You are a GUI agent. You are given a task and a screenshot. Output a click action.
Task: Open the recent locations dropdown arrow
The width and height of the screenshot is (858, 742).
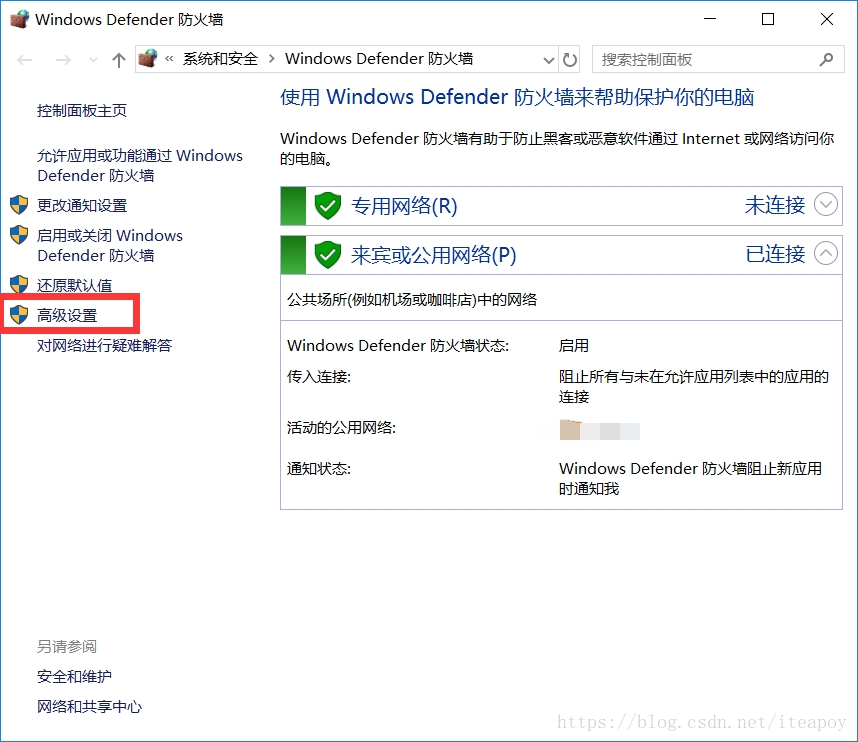(x=94, y=60)
